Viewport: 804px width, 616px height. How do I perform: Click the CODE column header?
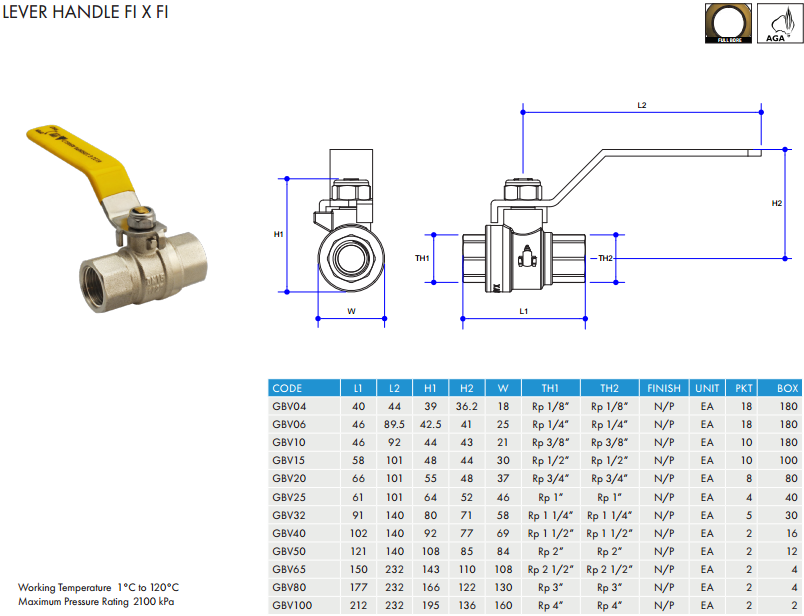pyautogui.click(x=287, y=388)
